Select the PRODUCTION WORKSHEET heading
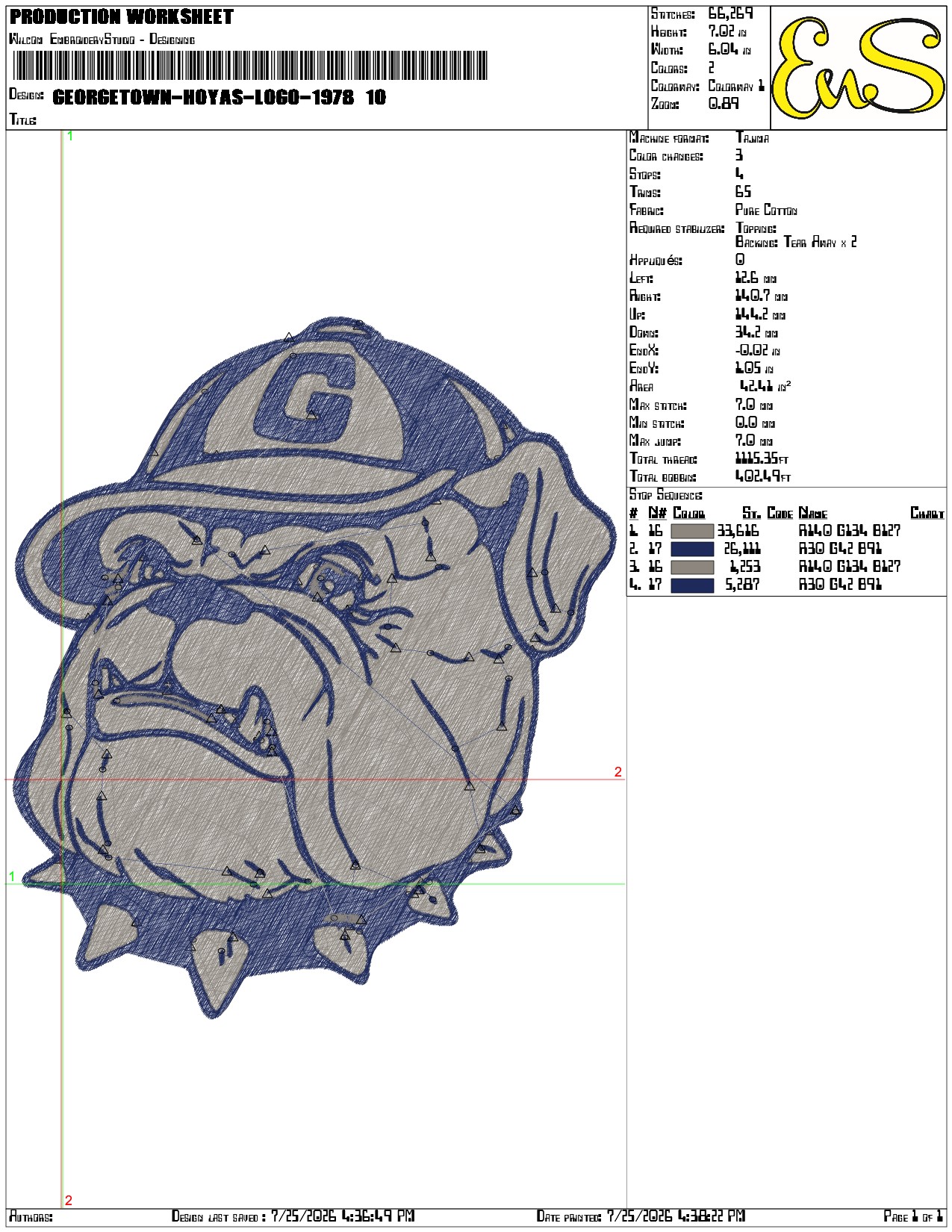 (x=122, y=16)
